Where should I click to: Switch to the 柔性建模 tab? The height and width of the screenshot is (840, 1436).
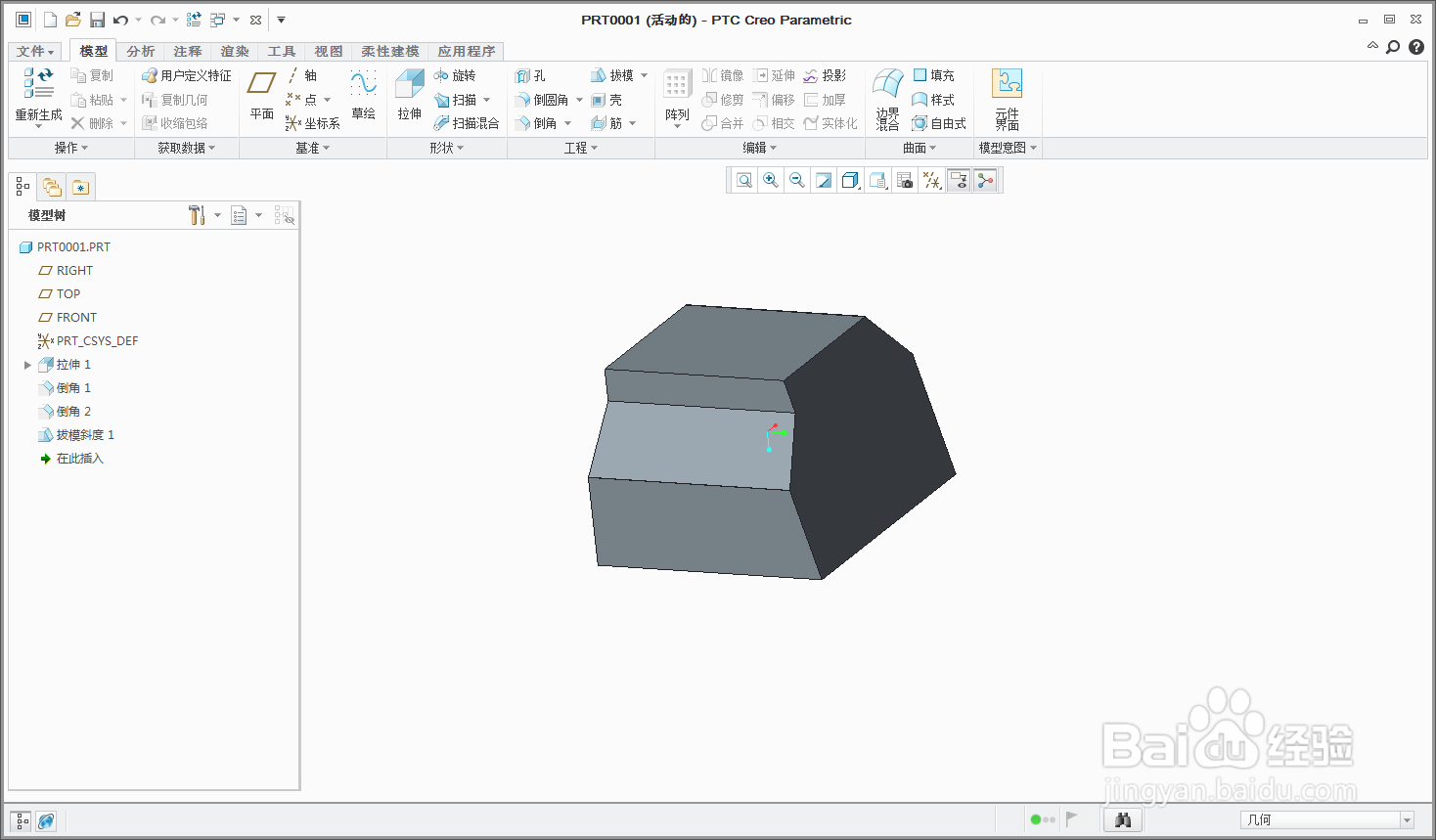tap(390, 51)
